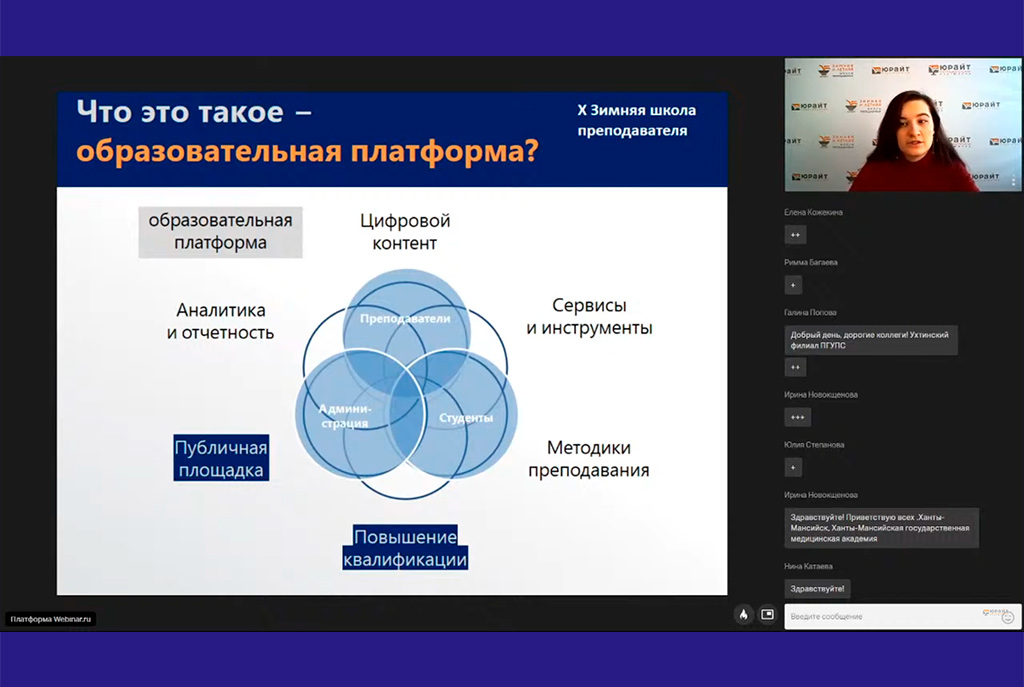Select message 'Добрый день, дорогие коллеги!'
This screenshot has height=687, width=1024.
pyautogui.click(x=871, y=340)
